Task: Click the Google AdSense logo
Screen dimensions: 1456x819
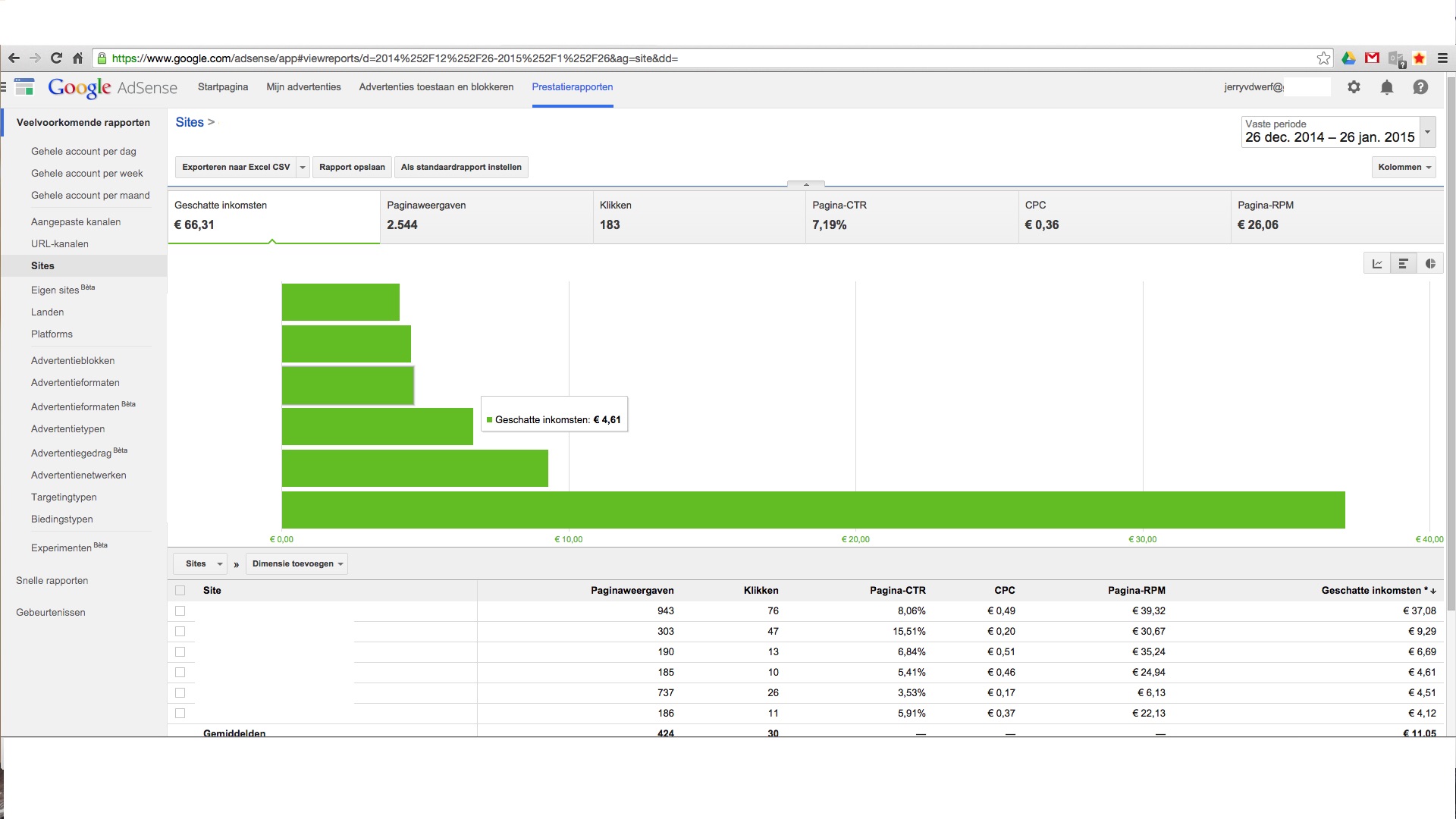Action: [x=112, y=88]
